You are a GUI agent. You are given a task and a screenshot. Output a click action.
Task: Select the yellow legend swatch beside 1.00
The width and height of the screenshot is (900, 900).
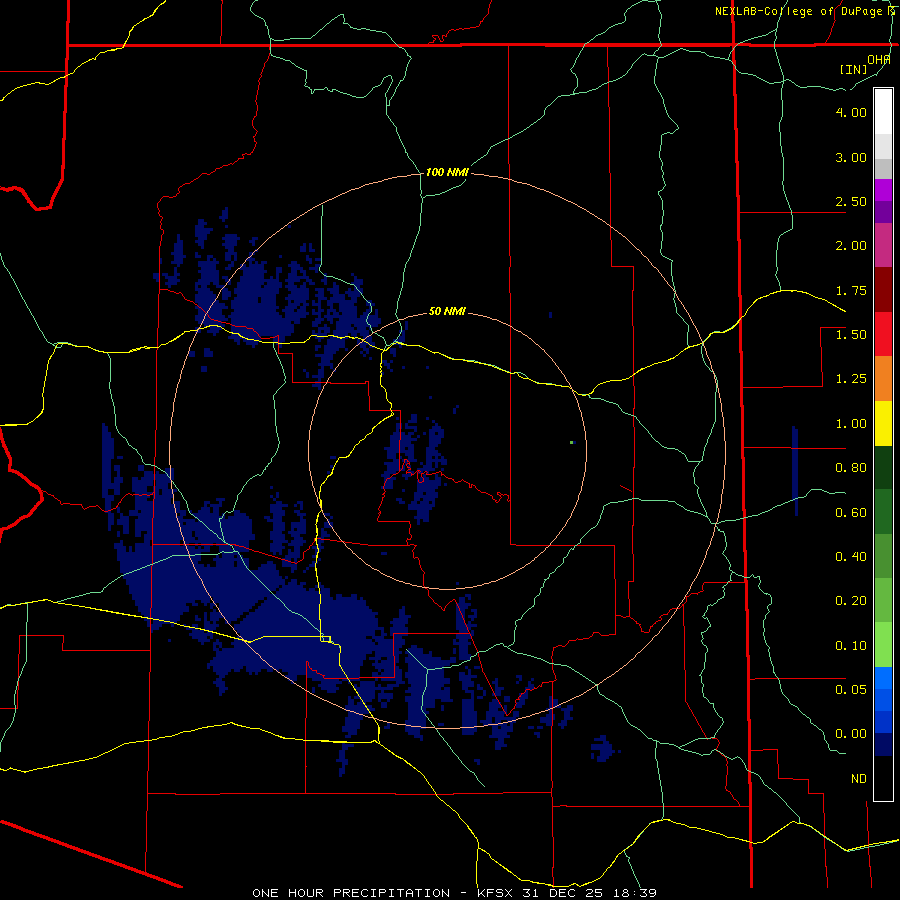click(x=883, y=424)
